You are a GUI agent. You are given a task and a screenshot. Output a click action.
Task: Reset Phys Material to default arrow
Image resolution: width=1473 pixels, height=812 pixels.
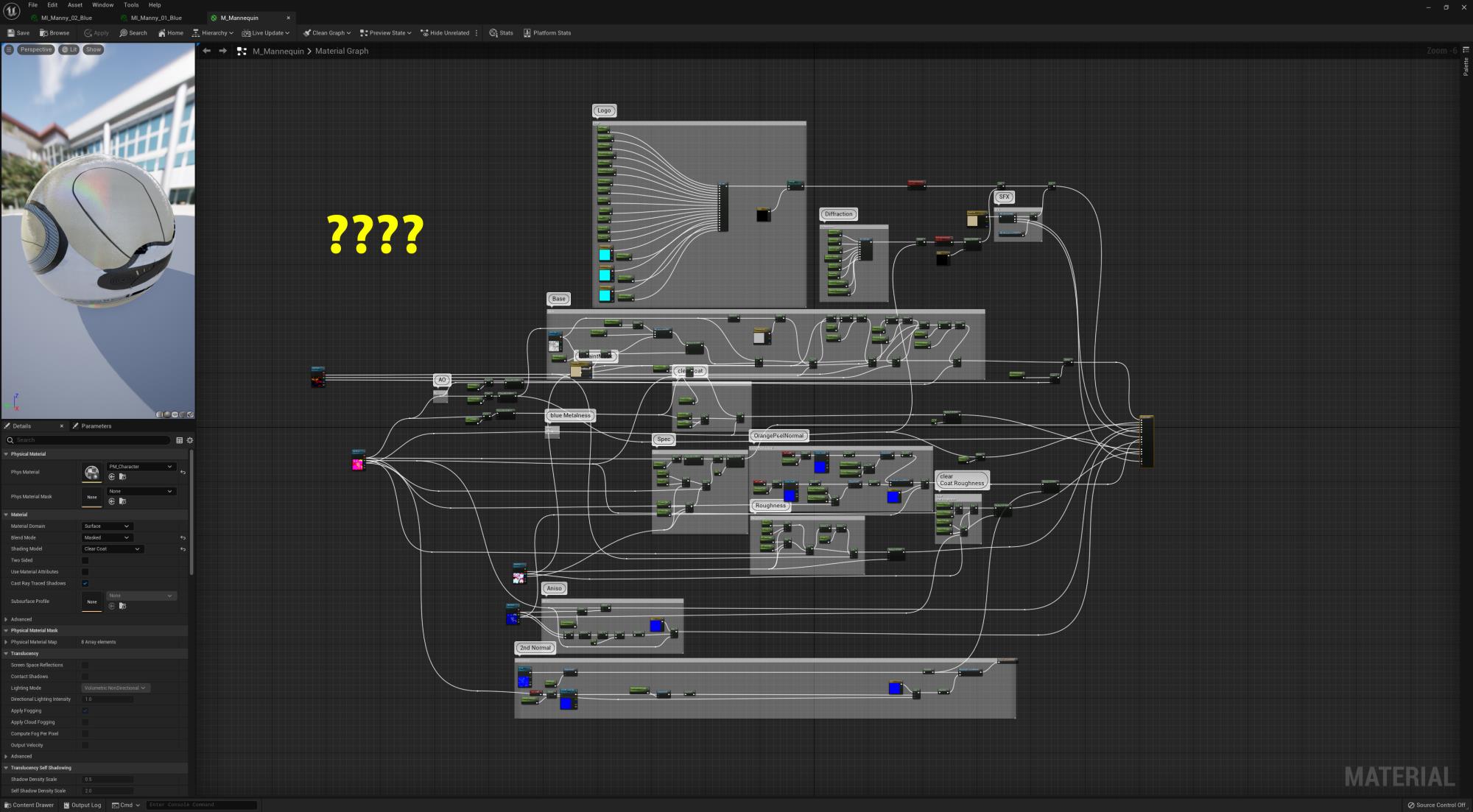point(183,473)
